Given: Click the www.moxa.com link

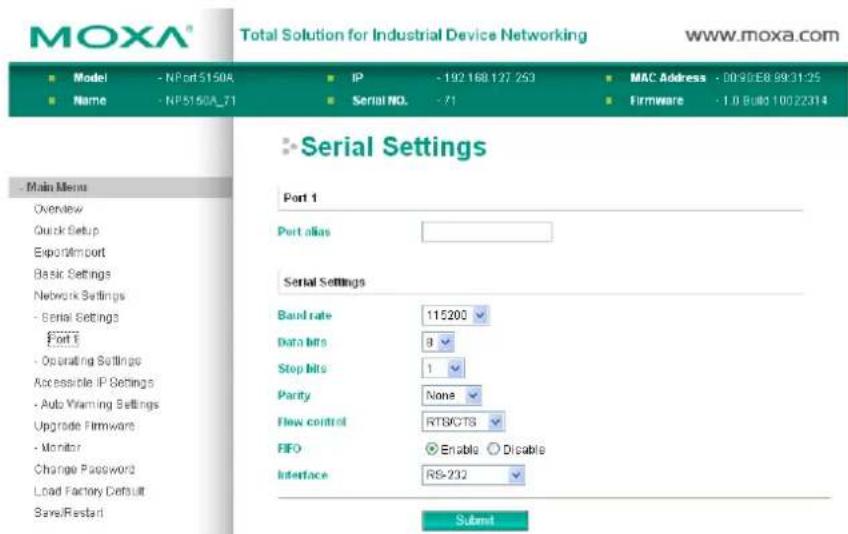Looking at the screenshot, I should tap(762, 36).
